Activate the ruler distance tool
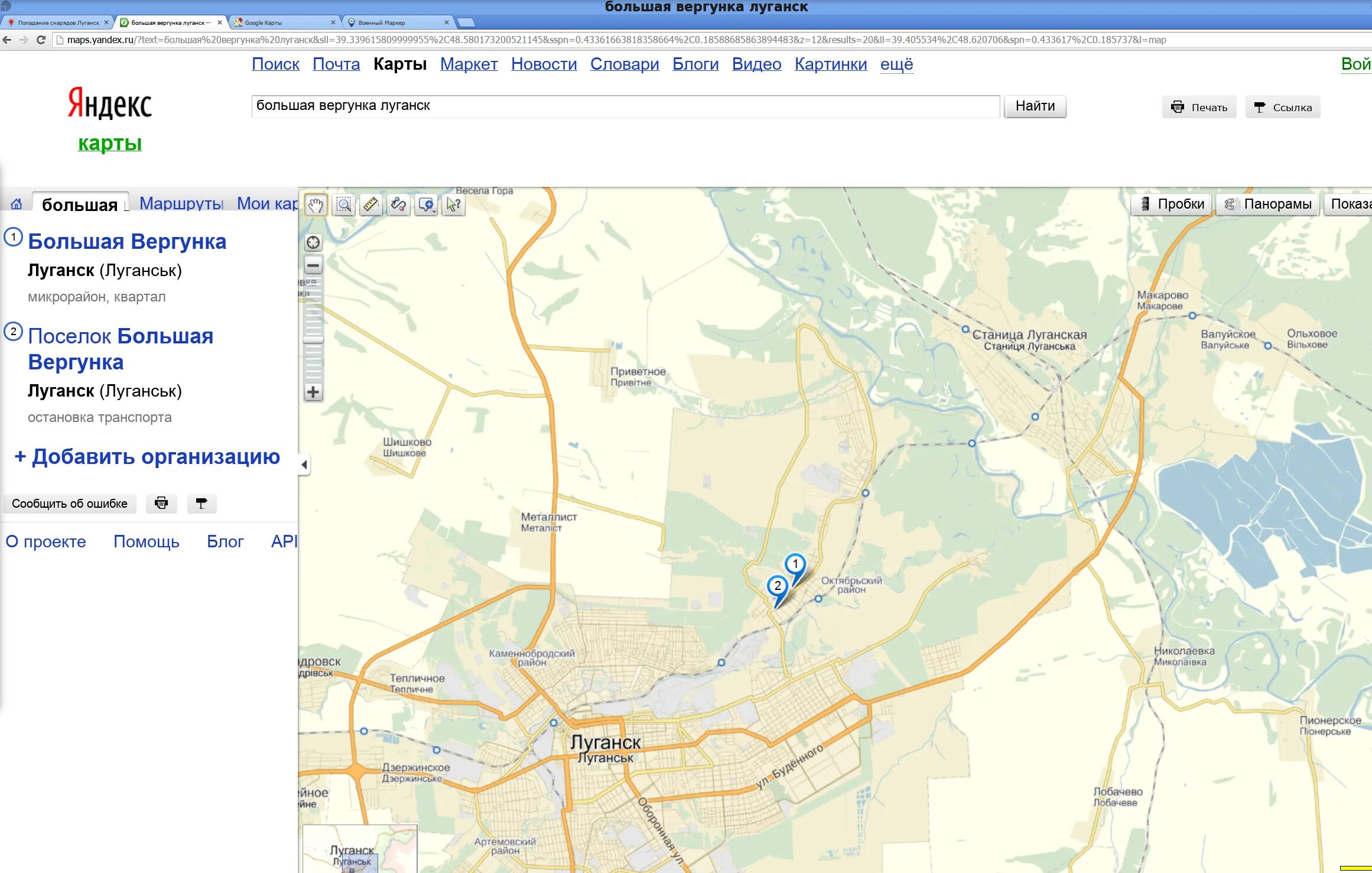Image resolution: width=1372 pixels, height=873 pixels. [x=370, y=205]
